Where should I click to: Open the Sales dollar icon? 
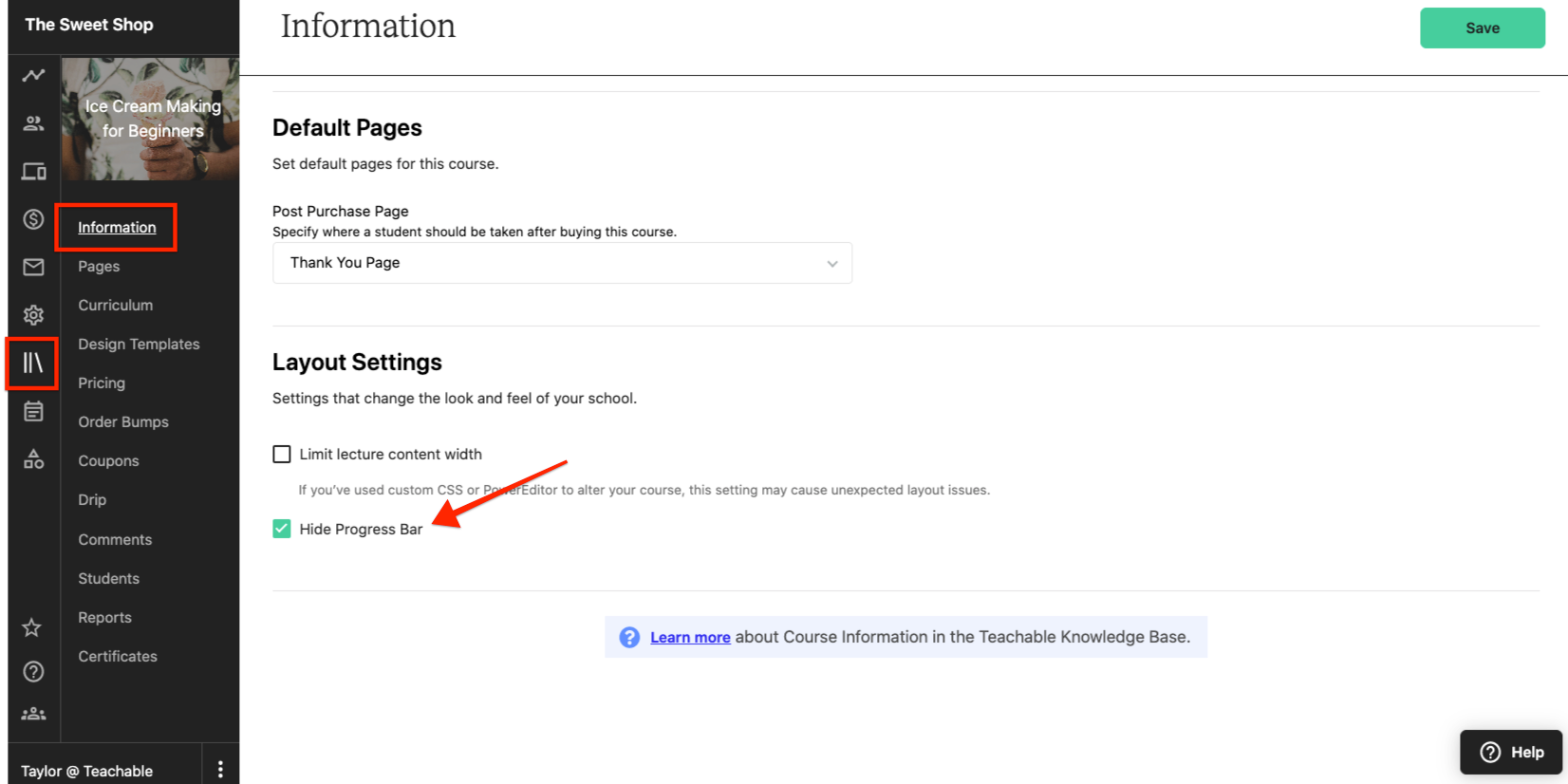click(x=33, y=219)
